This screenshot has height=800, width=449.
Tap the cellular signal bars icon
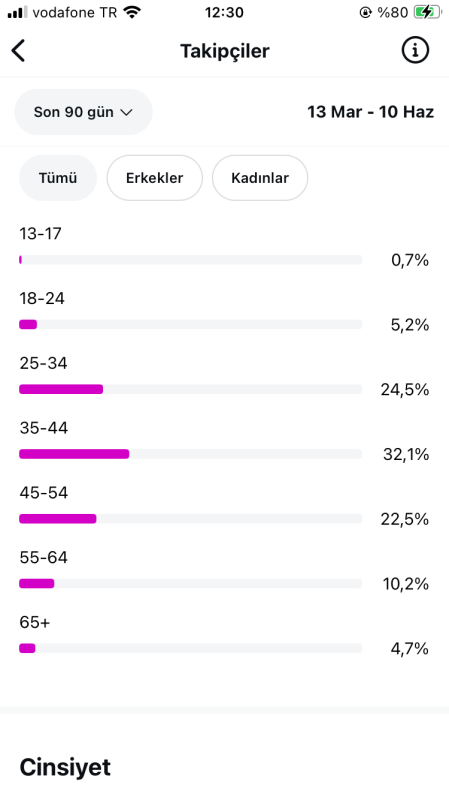tap(17, 12)
